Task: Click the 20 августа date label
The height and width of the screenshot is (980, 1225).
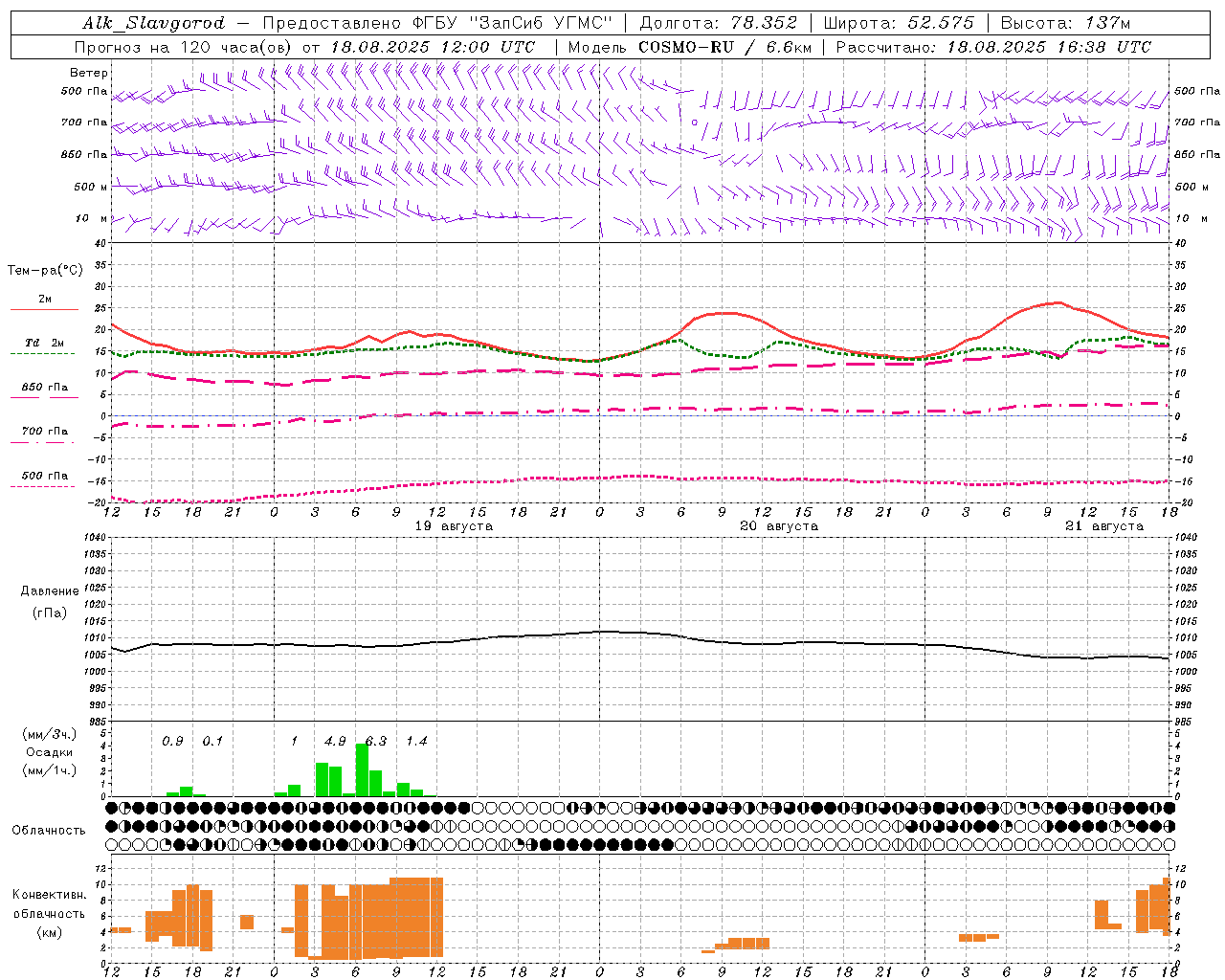Action: coord(779,526)
